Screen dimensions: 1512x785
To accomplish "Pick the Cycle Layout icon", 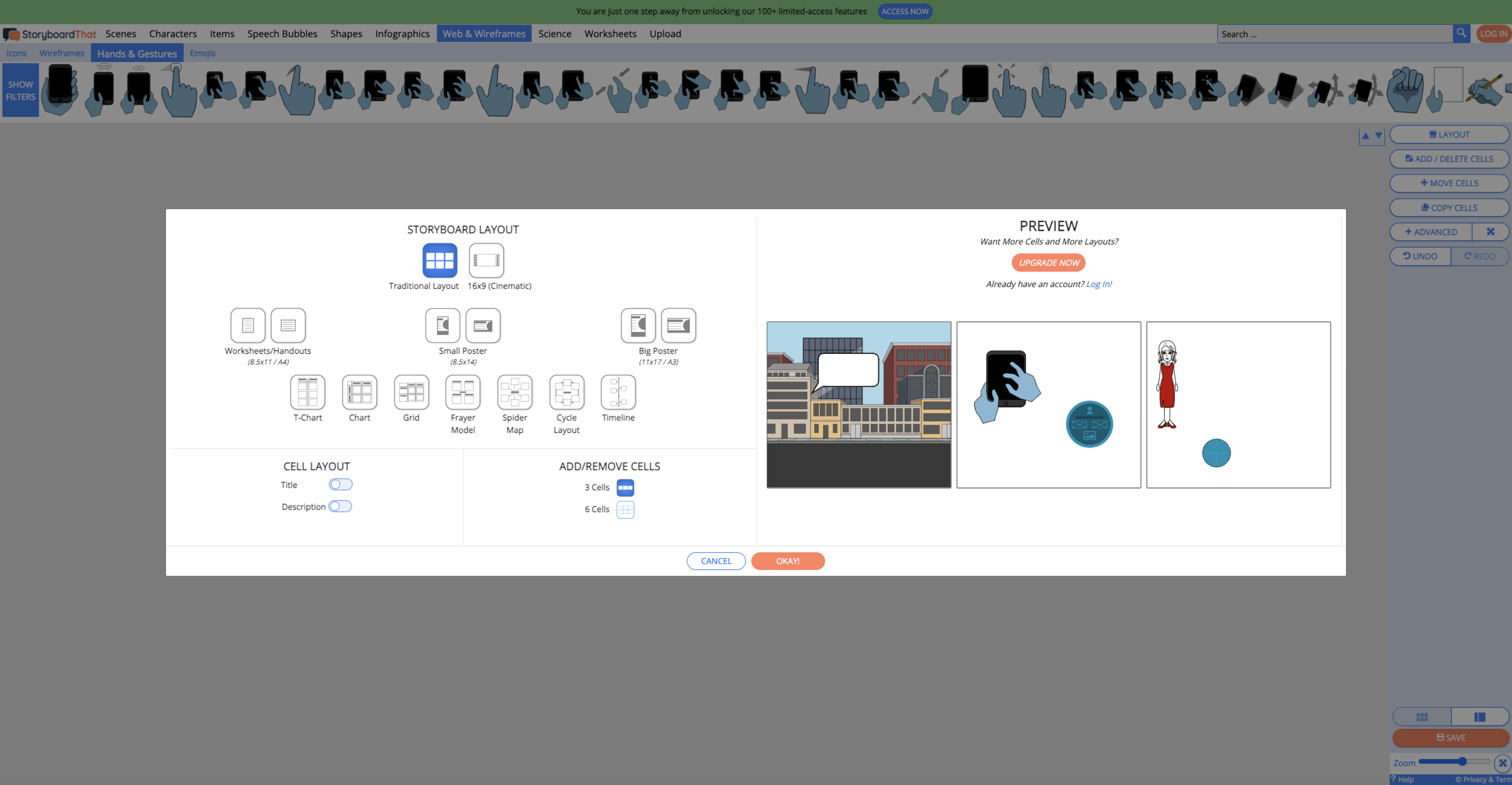I will tap(566, 392).
